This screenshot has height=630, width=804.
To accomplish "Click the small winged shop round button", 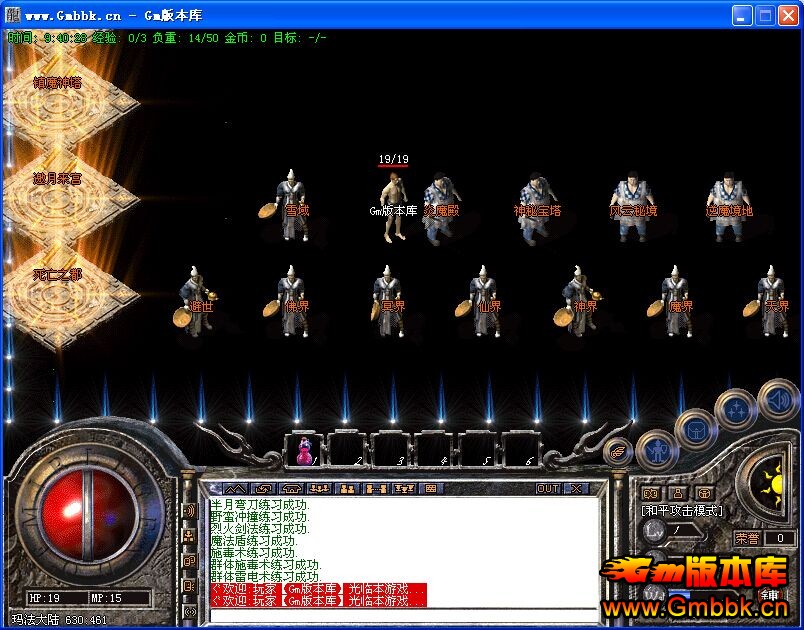I will [x=619, y=451].
